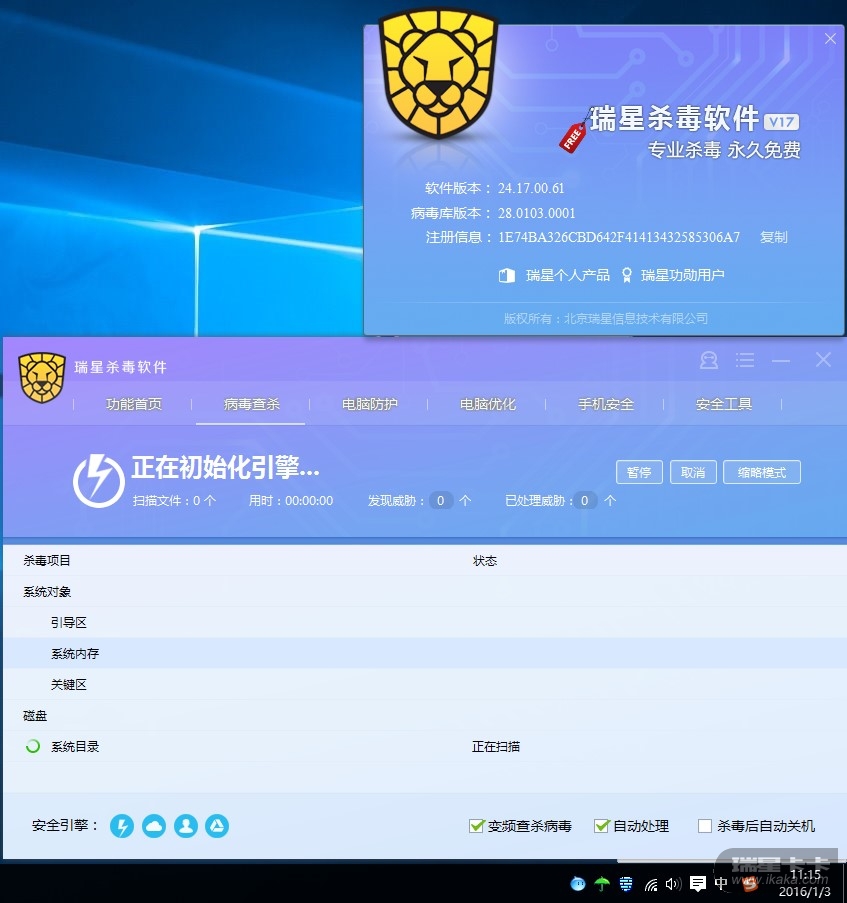Click the registration code string
847x903 pixels.
tap(619, 237)
